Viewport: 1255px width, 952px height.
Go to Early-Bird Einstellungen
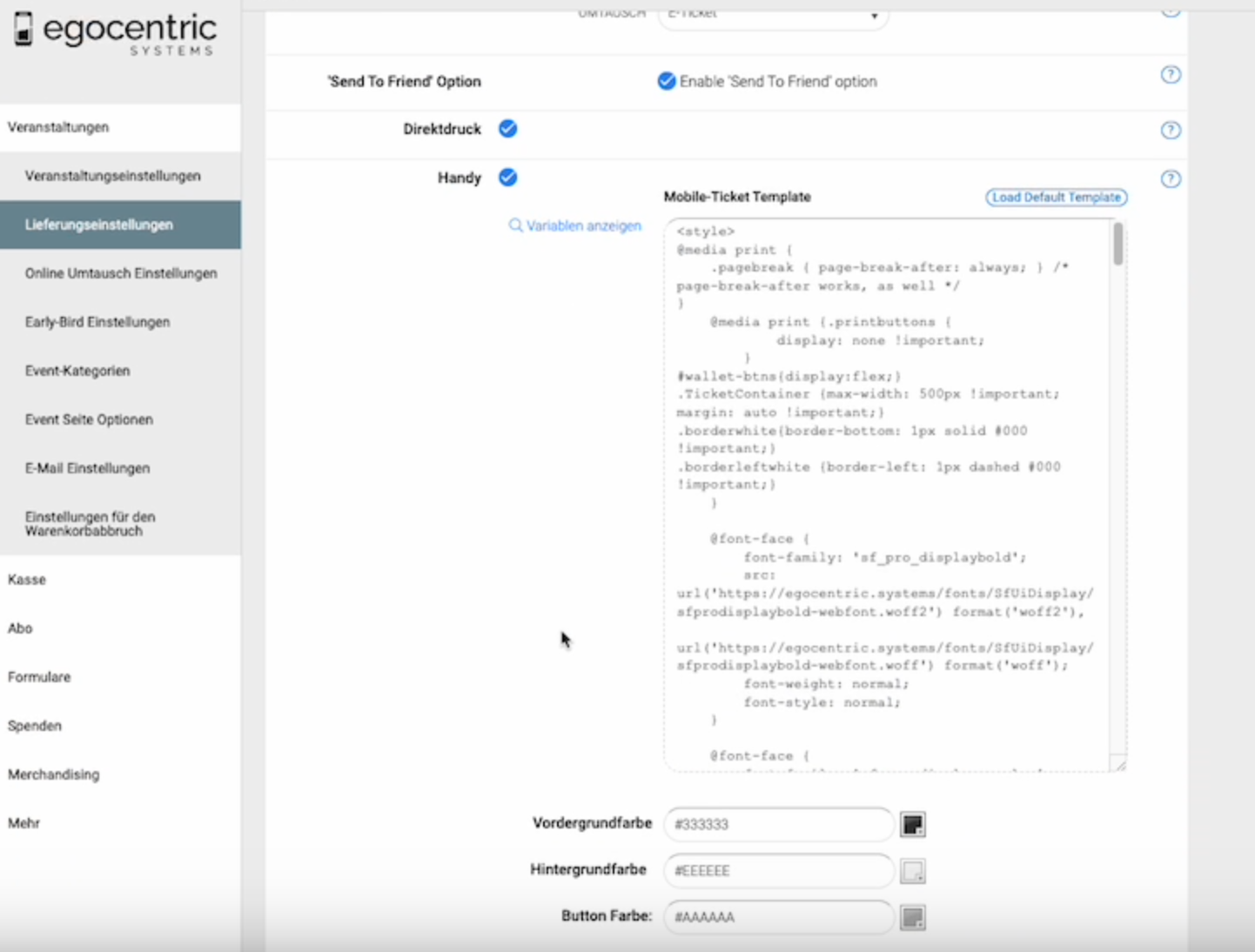(x=97, y=322)
